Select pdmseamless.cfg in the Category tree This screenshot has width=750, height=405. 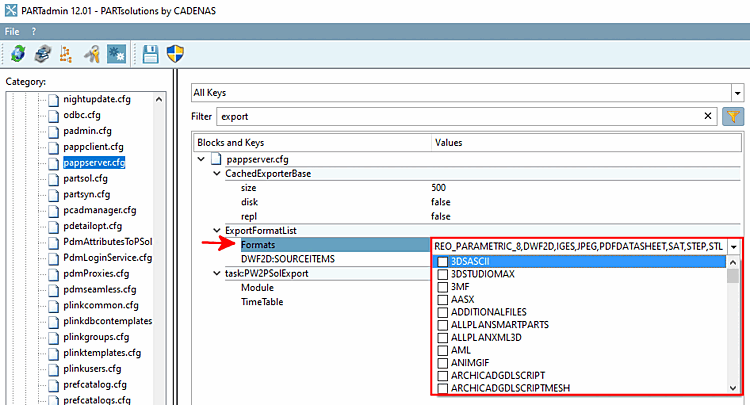99,289
